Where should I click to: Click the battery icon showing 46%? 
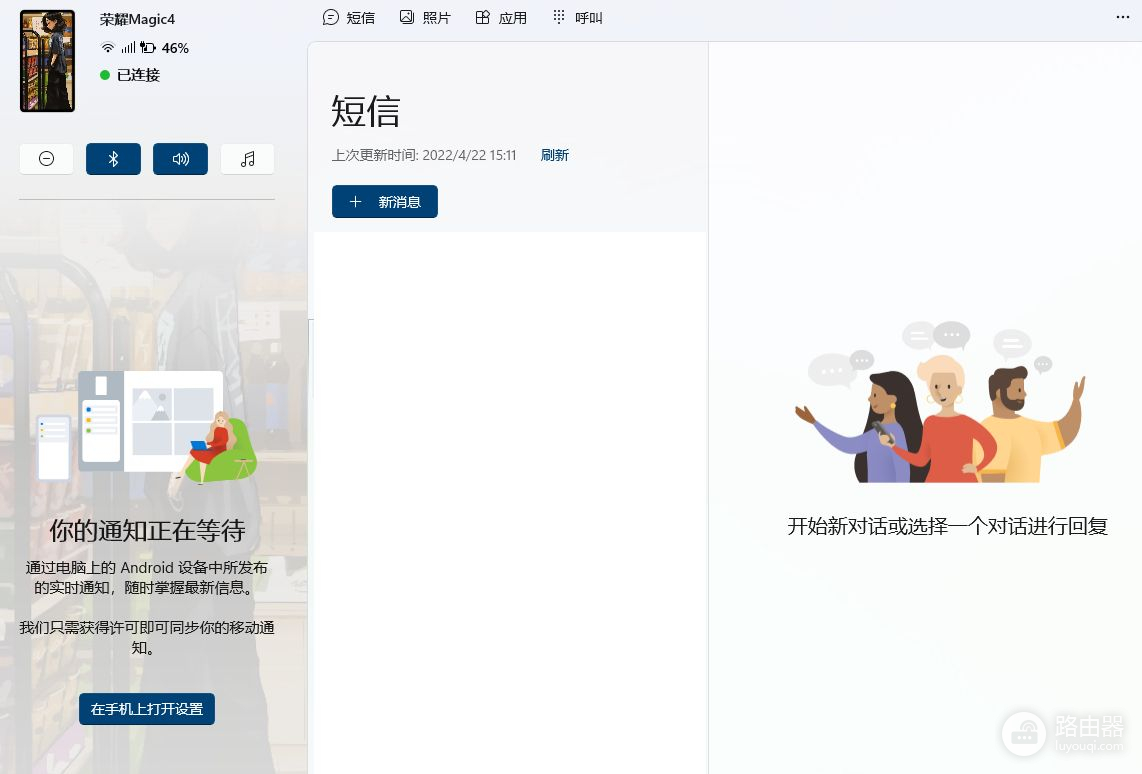(x=148, y=48)
